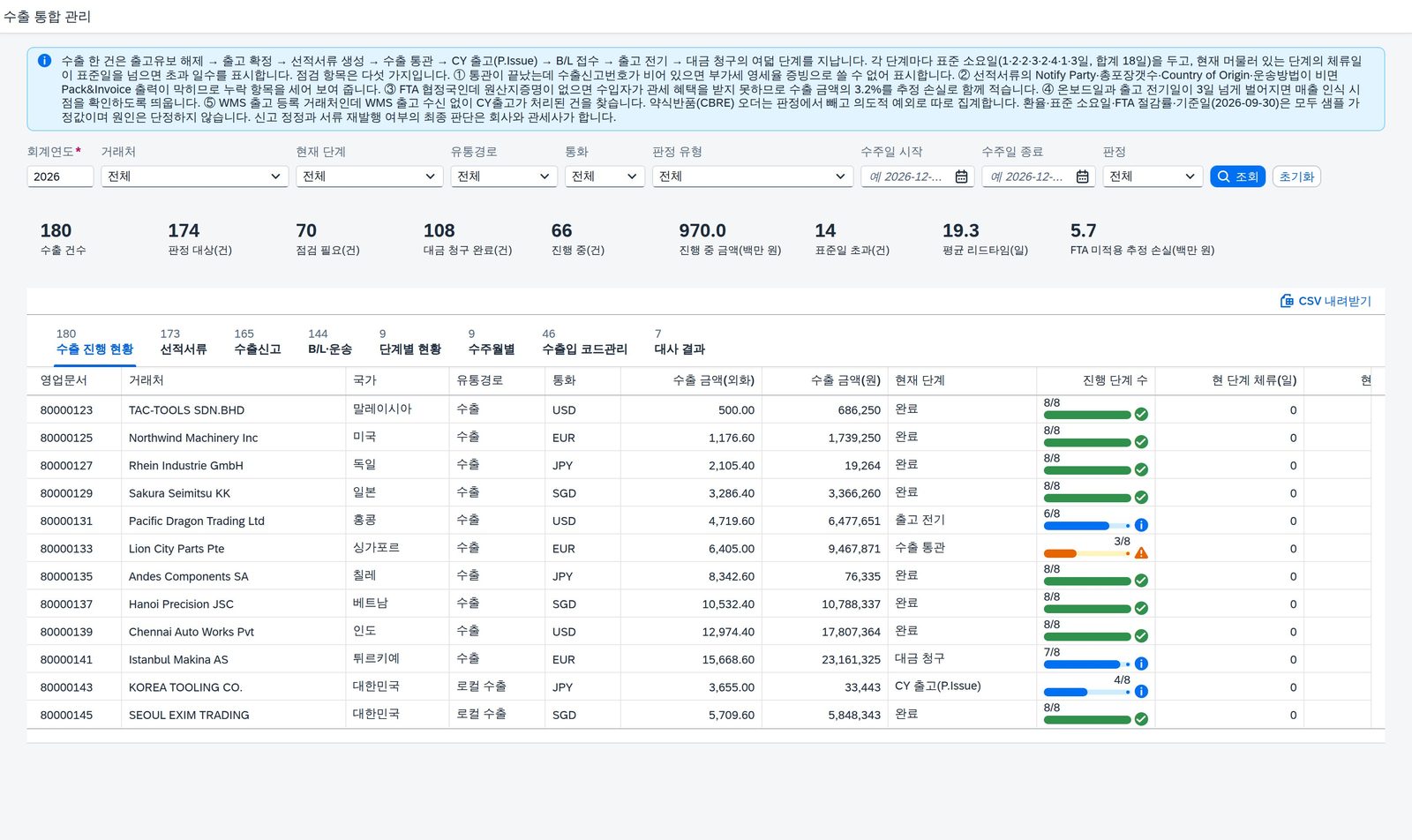
Task: Open the 통화 filter dropdown
Action: 605,176
